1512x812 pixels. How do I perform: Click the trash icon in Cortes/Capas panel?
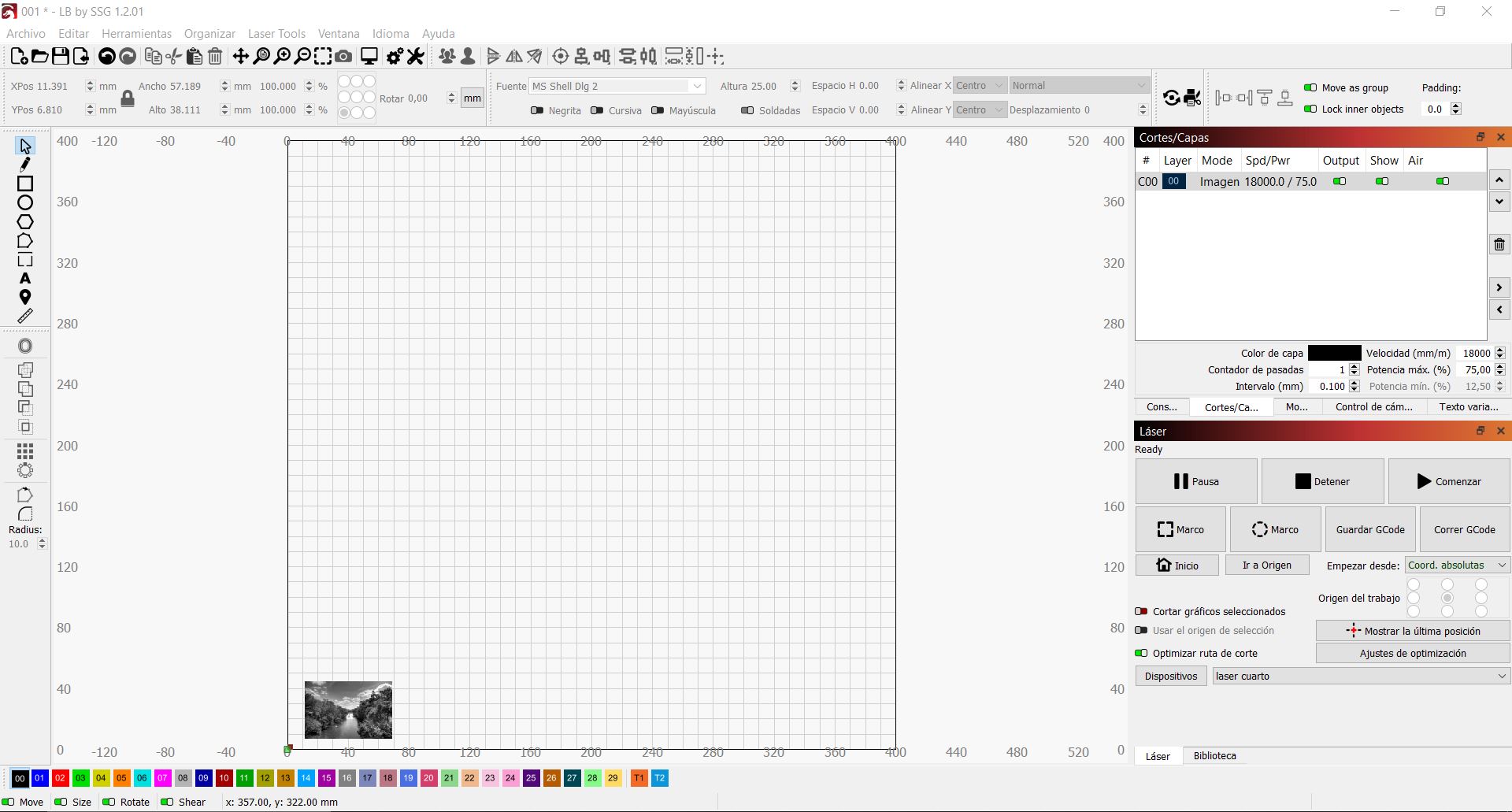coord(1499,244)
